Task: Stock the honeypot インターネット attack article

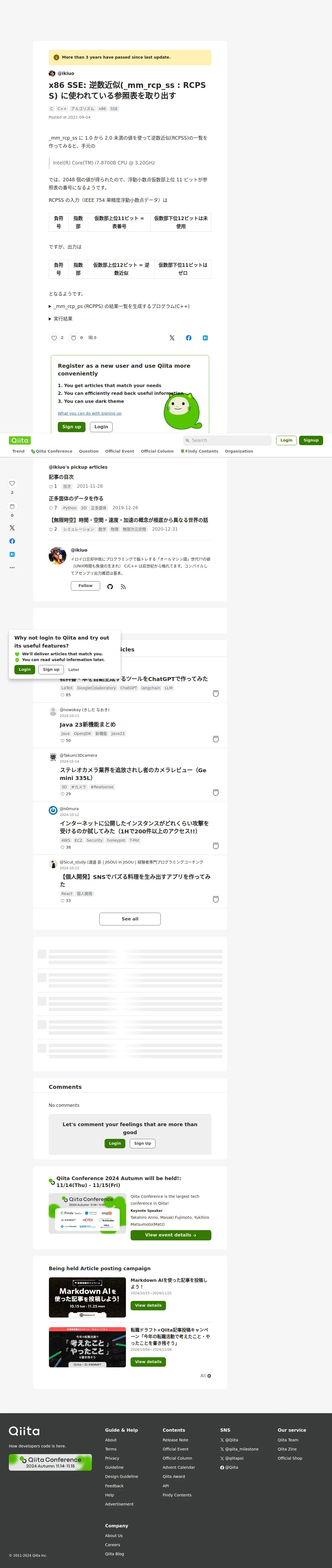Action: pyautogui.click(x=216, y=846)
